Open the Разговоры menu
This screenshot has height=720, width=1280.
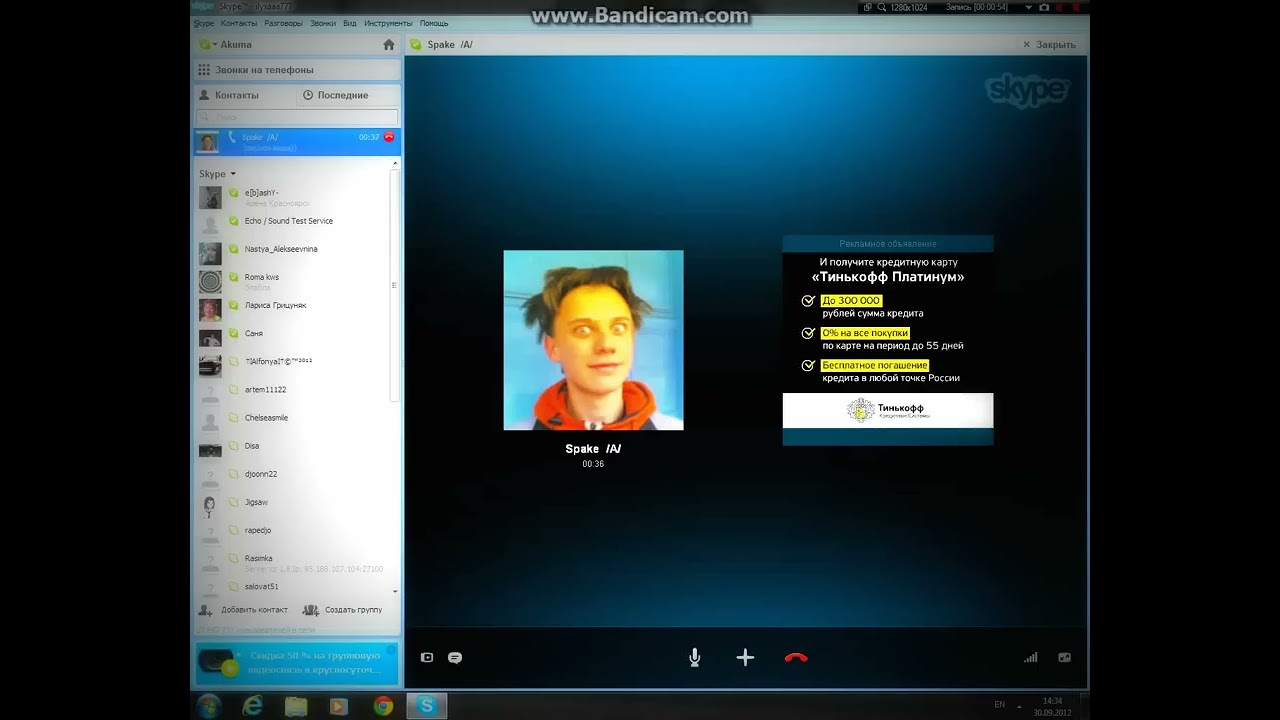pyautogui.click(x=283, y=23)
